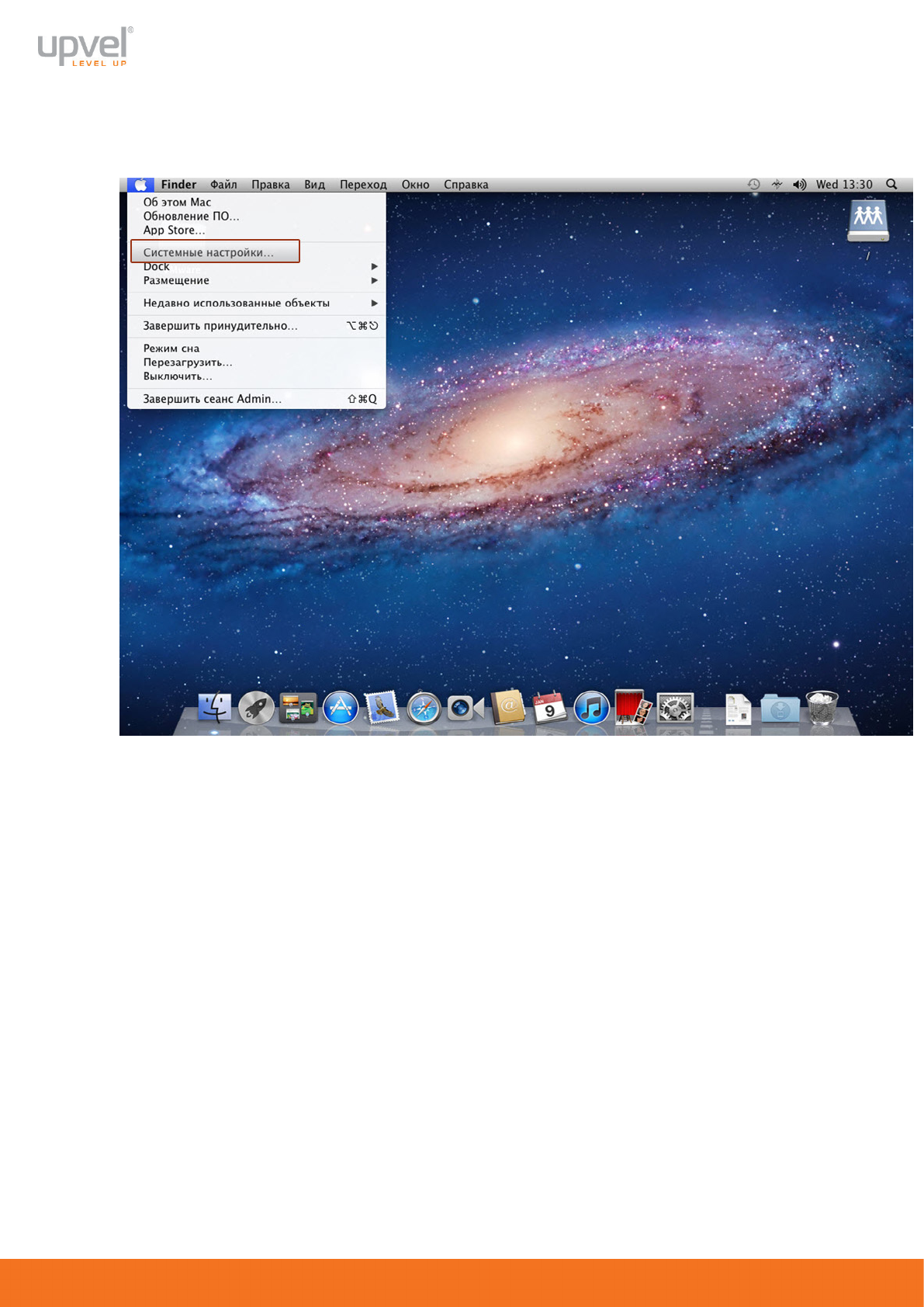Click the Spotlight search magnifier icon
Viewport: 924px width, 1307px height.
point(891,185)
